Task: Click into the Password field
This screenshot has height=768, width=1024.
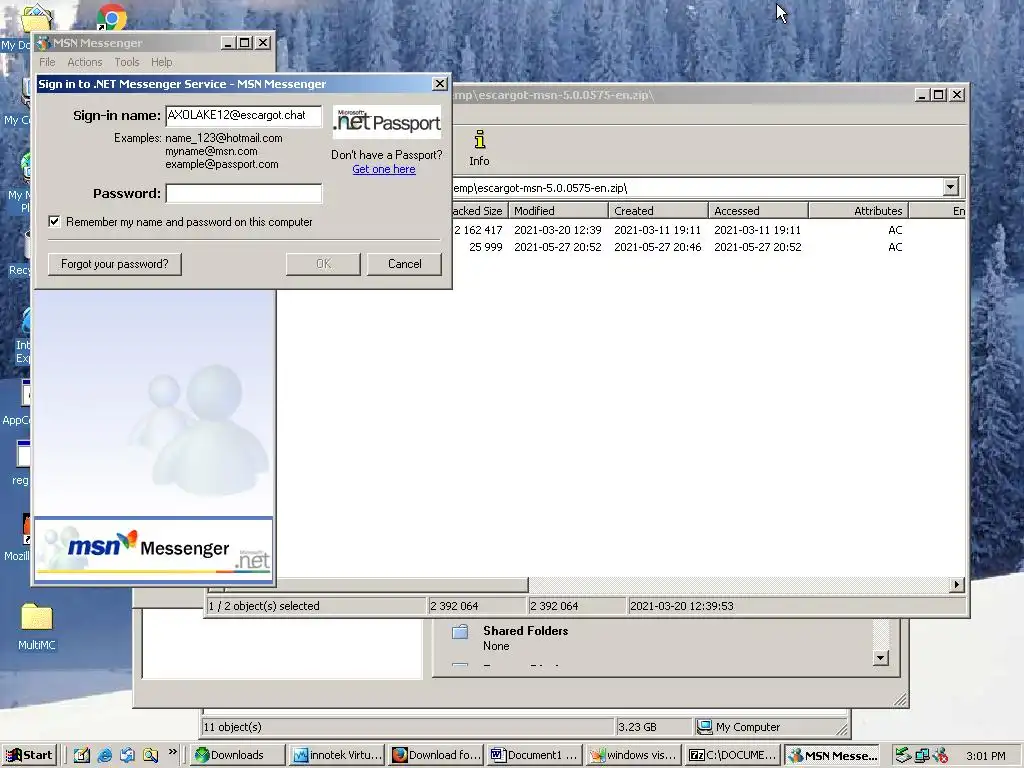Action: (244, 193)
